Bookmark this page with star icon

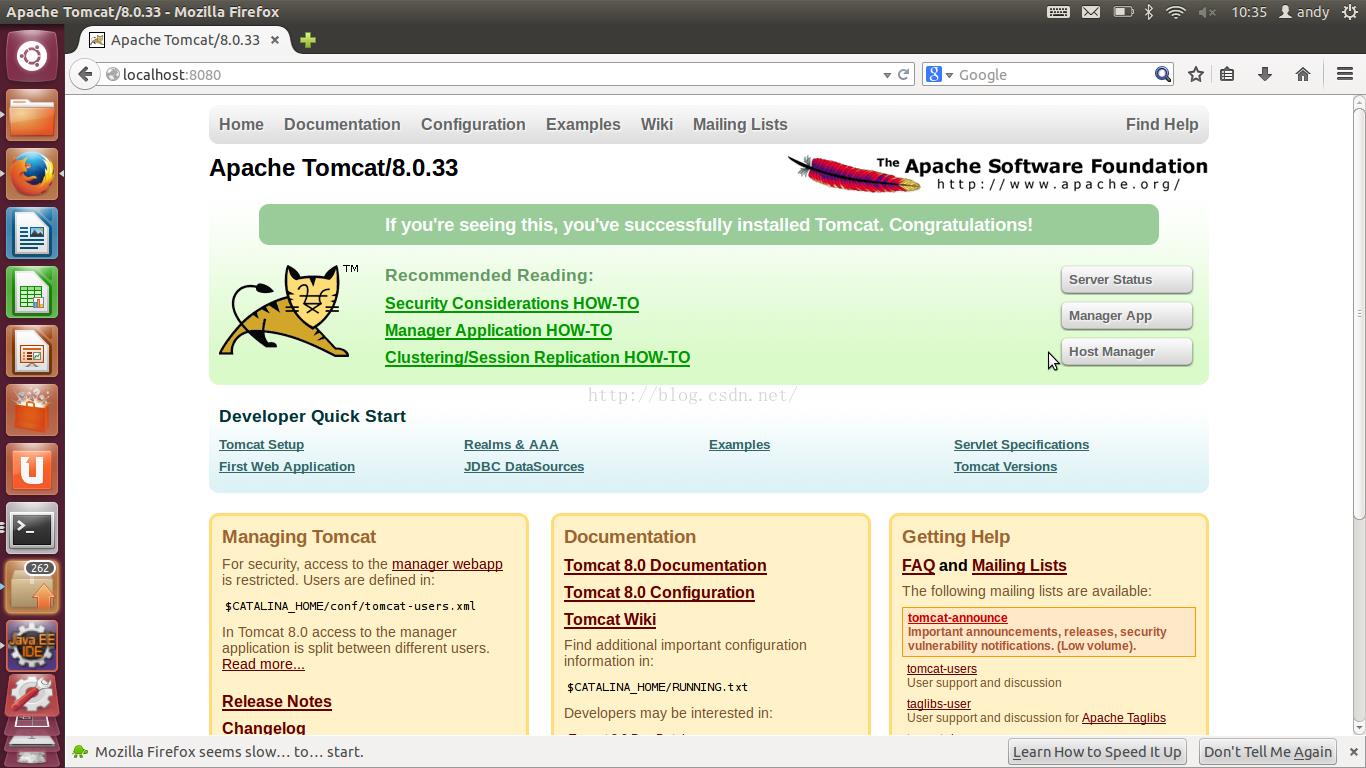click(1195, 74)
